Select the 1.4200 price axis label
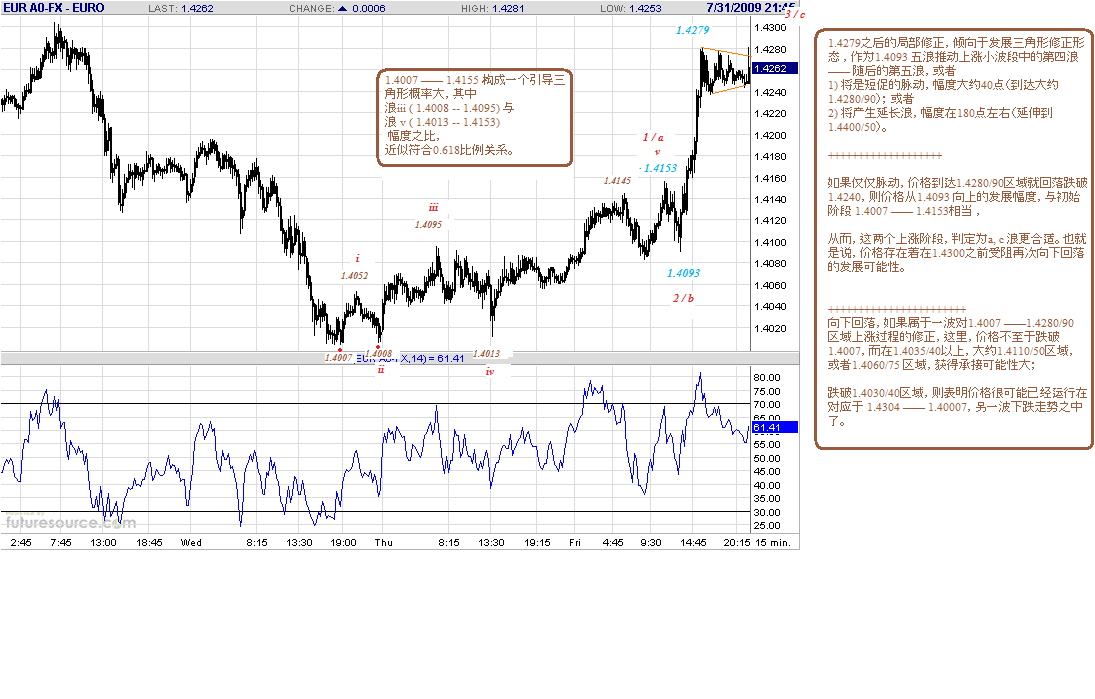Screen dimensions: 1095x699 tap(770, 135)
